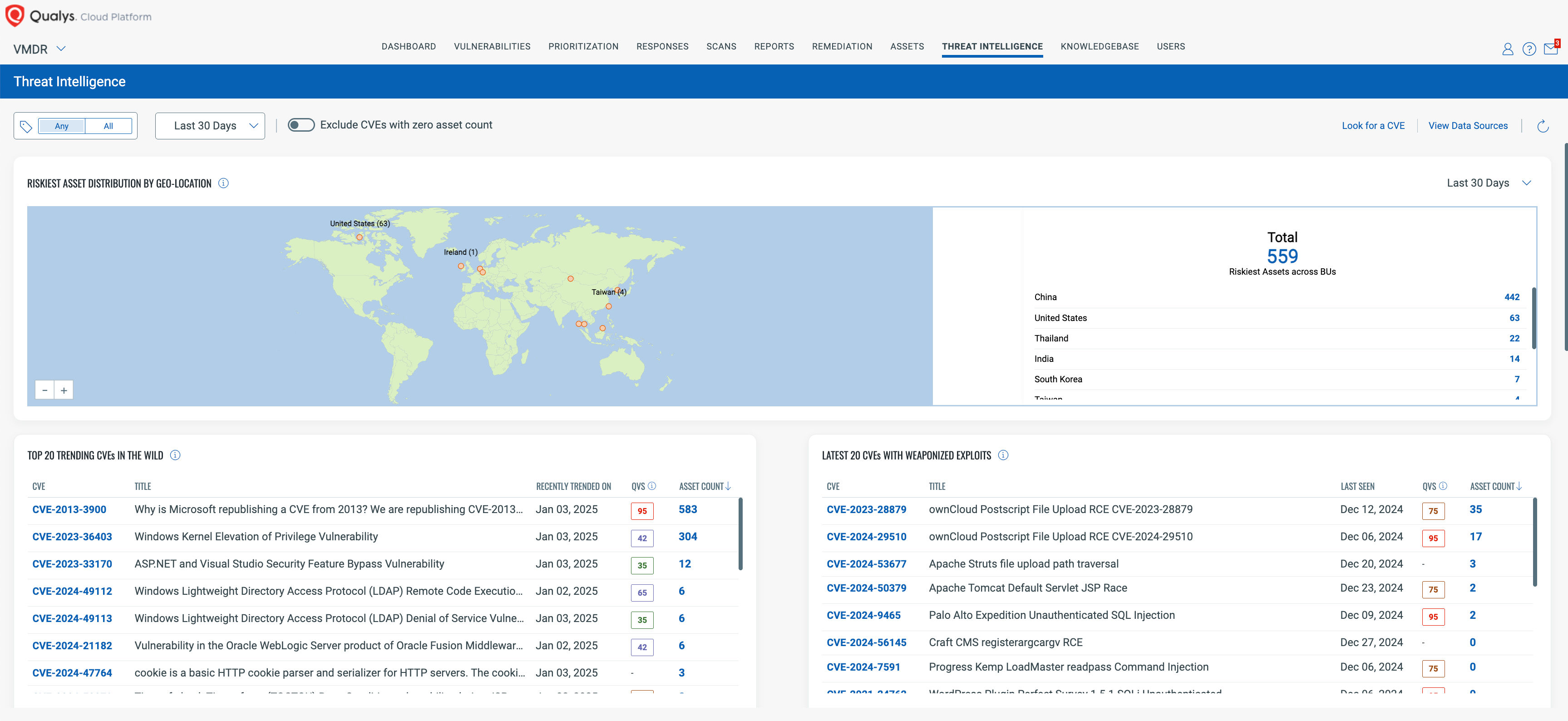The width and height of the screenshot is (1568, 721).
Task: Open the help question mark icon
Action: pos(1529,49)
